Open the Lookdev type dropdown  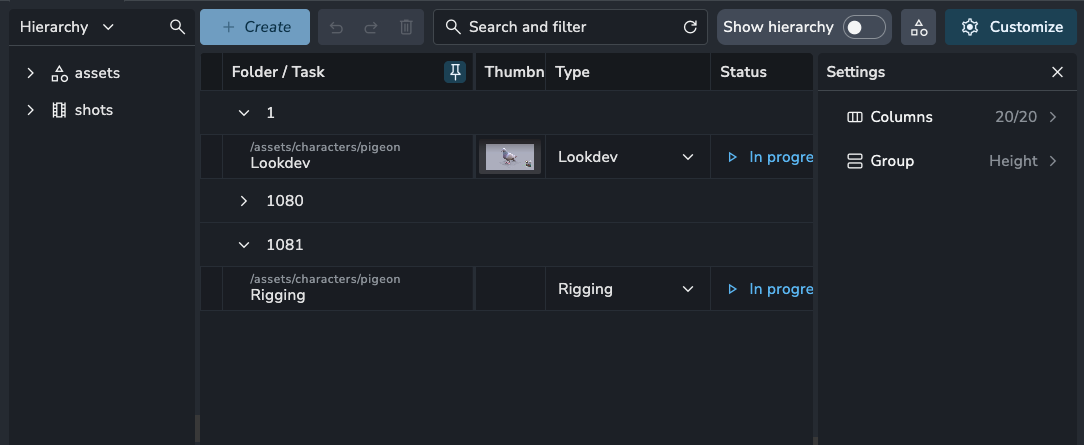pyautogui.click(x=687, y=157)
